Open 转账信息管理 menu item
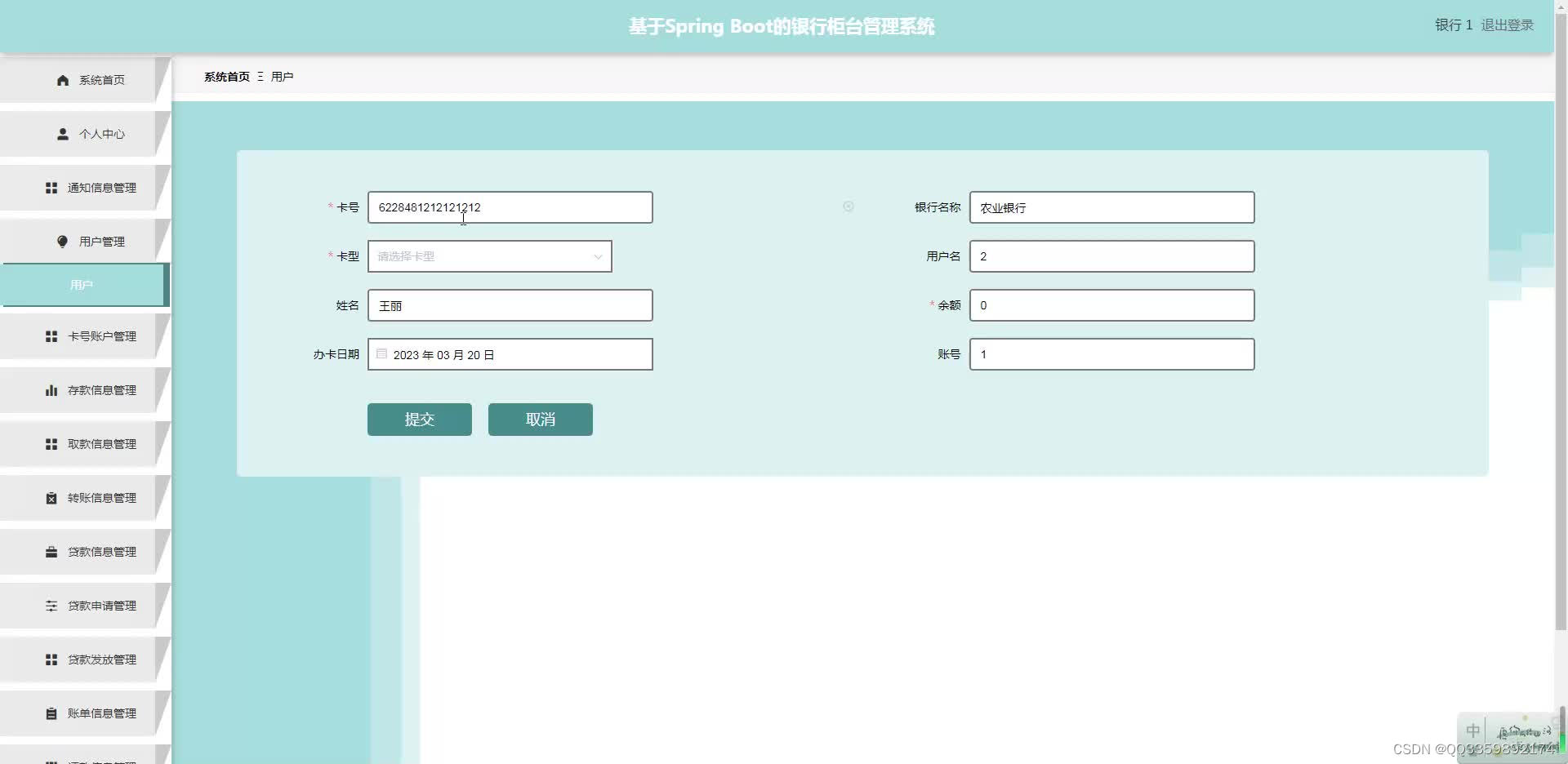1568x764 pixels. [x=85, y=498]
